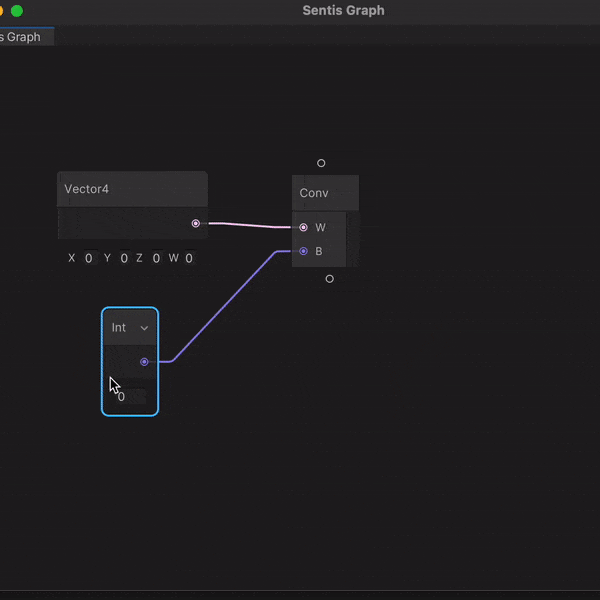
Task: Click the Vector4 node output port
Action: tap(196, 223)
